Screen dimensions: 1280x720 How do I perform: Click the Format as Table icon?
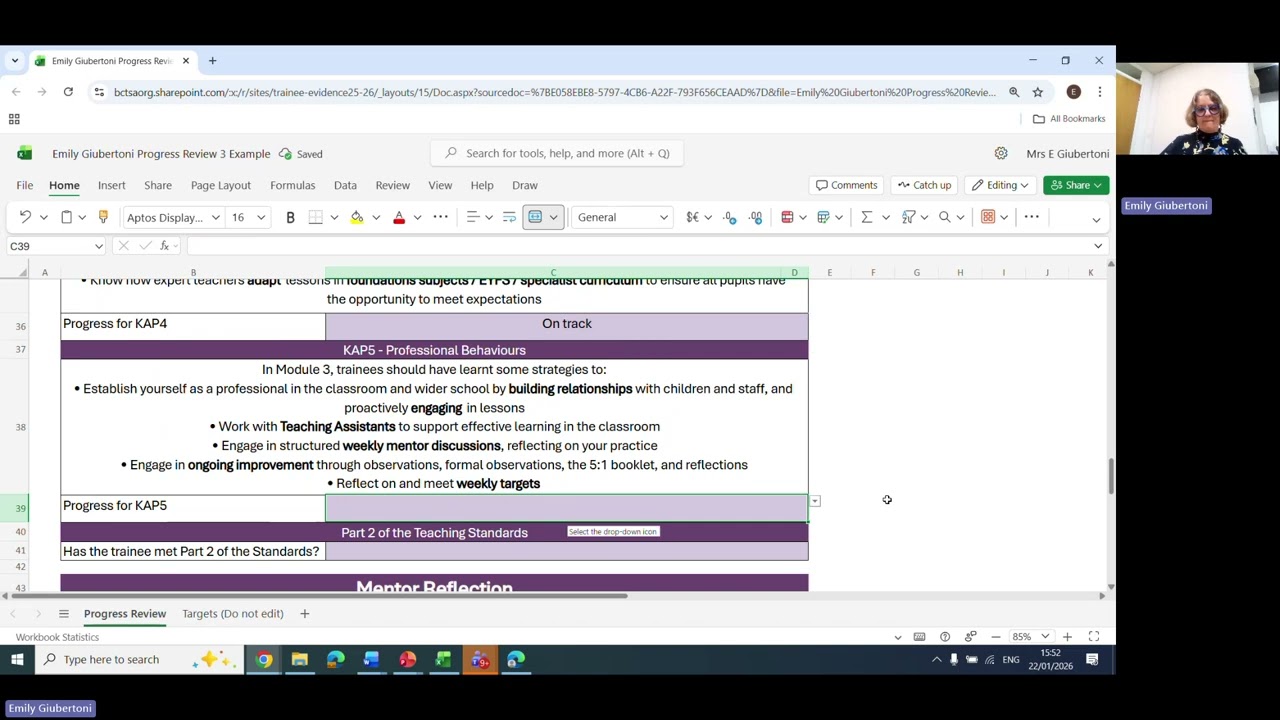pyautogui.click(x=823, y=217)
